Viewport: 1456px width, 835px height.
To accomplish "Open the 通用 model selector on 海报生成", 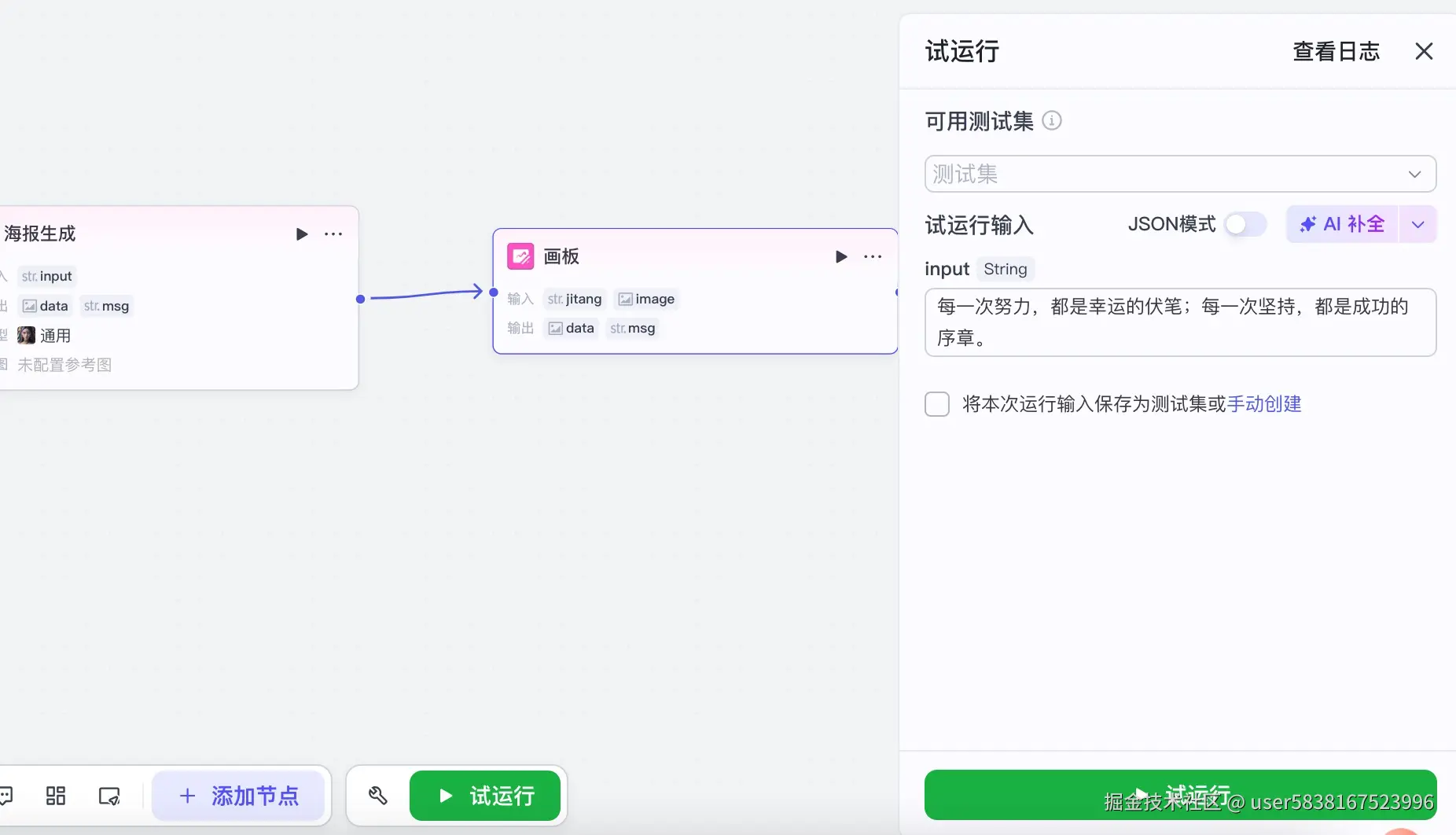I will coord(56,335).
